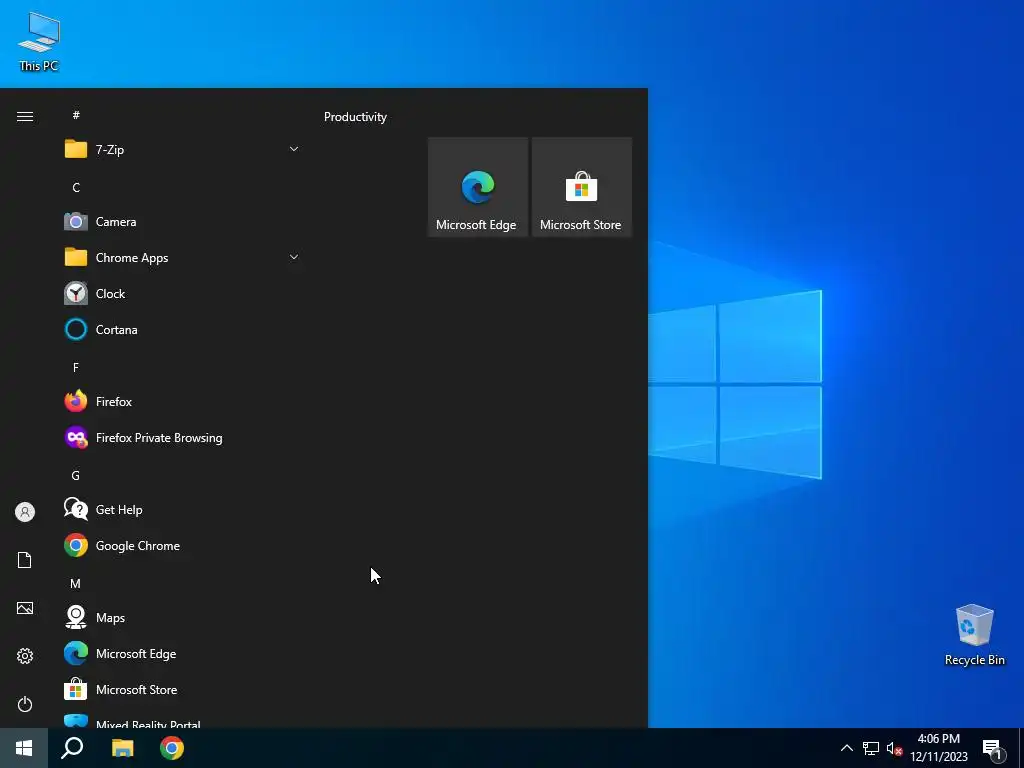This screenshot has width=1024, height=768.
Task: Expand the 7-Zip folder
Action: [x=182, y=150]
